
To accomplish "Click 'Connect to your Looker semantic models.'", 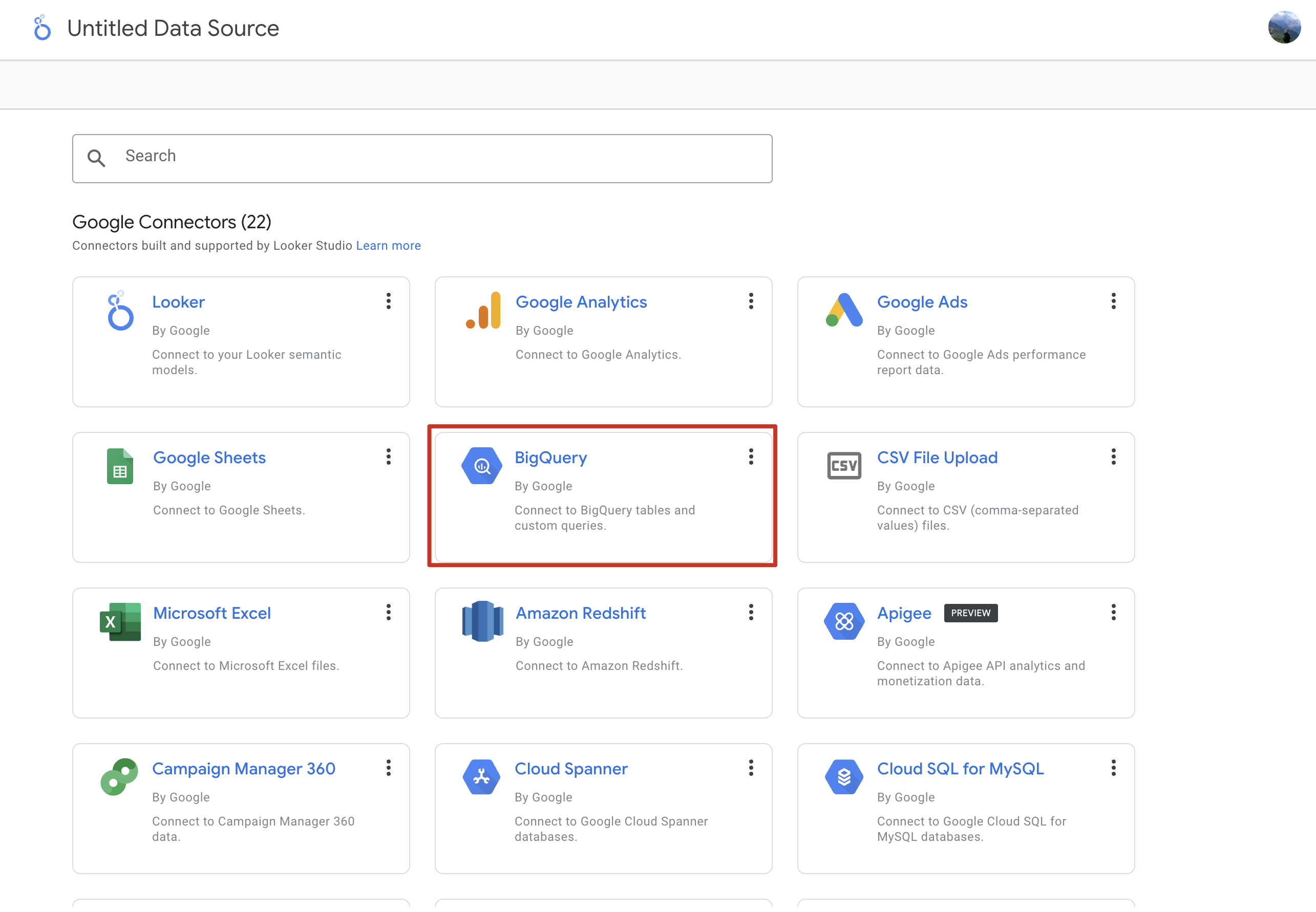I will click(x=246, y=362).
